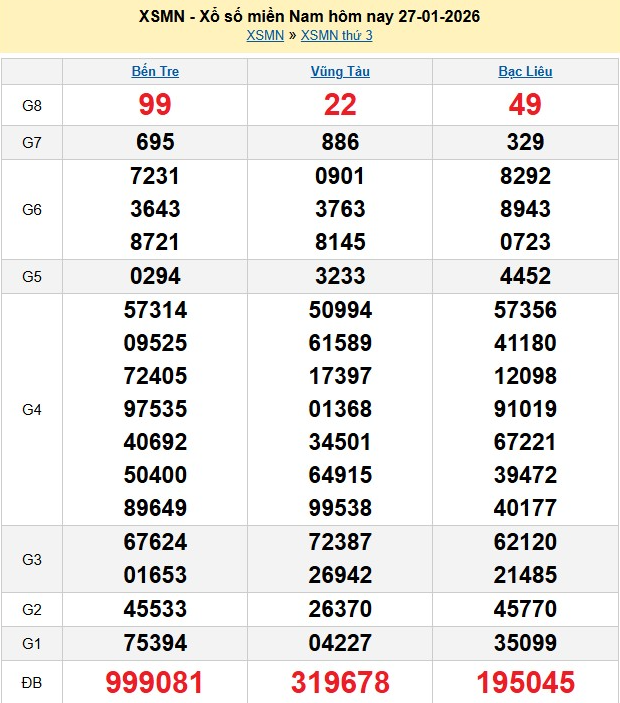This screenshot has width=620, height=703.
Task: Open the XSMN breadcrumb link
Action: [264, 36]
